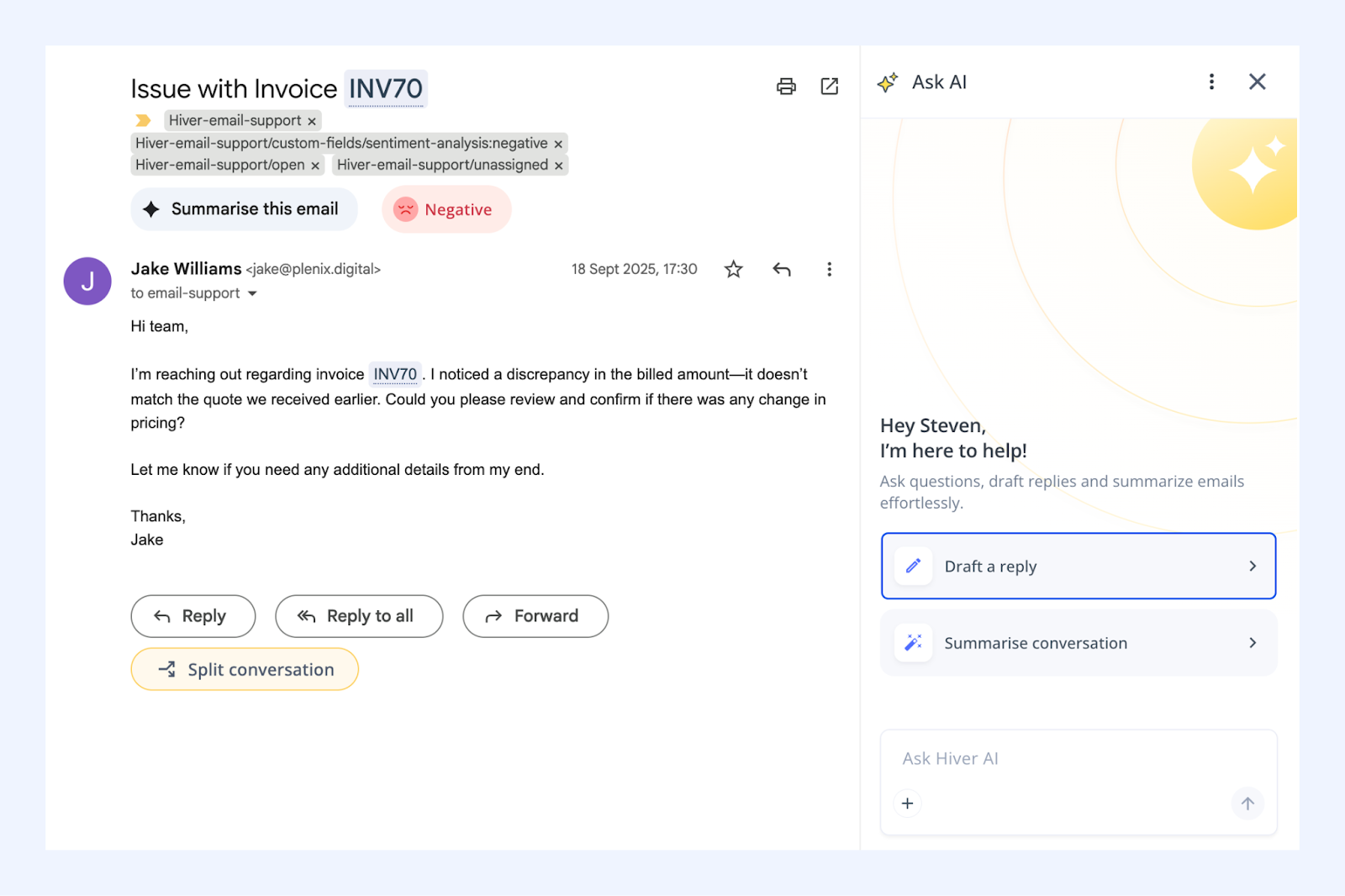Click the Reply button

click(x=193, y=616)
